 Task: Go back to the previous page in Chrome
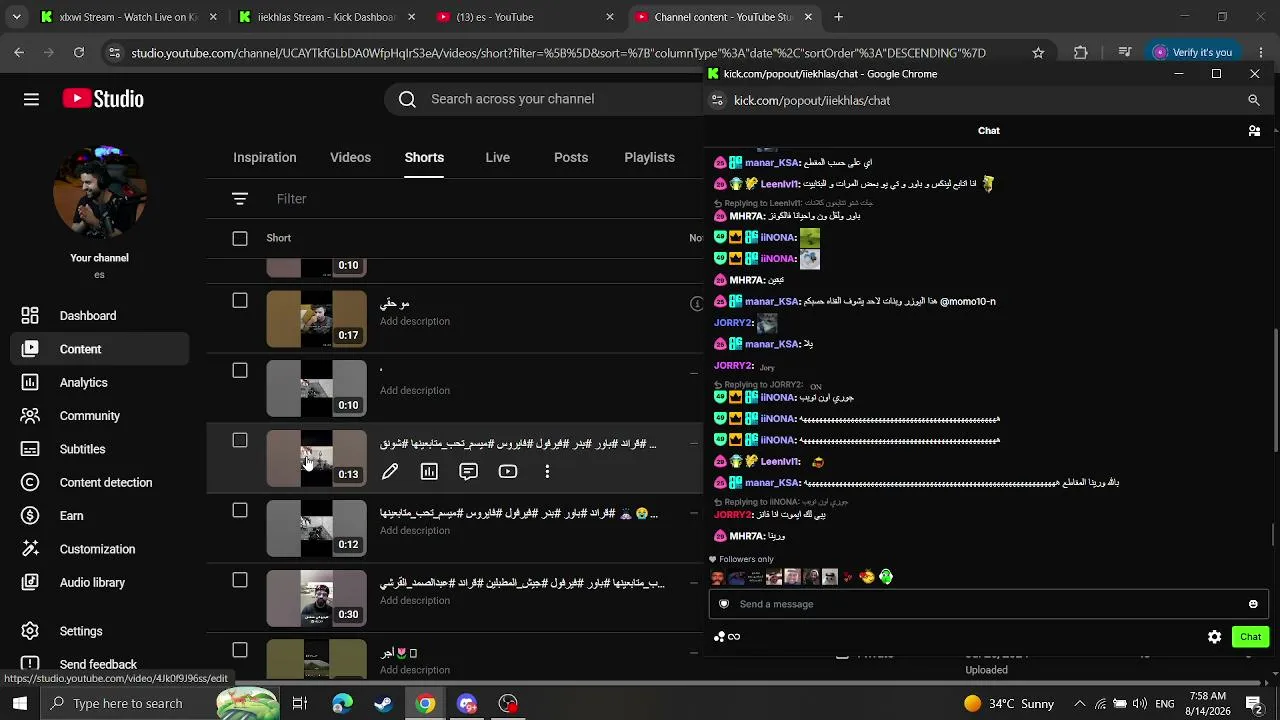(x=19, y=53)
